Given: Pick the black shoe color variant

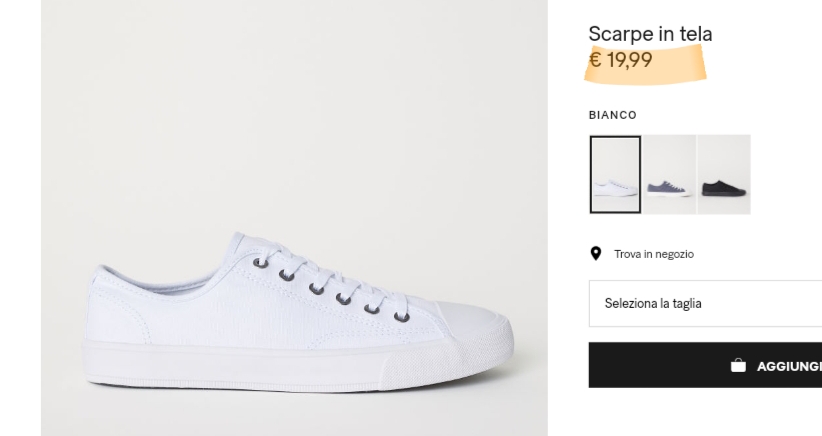Looking at the screenshot, I should 724,175.
